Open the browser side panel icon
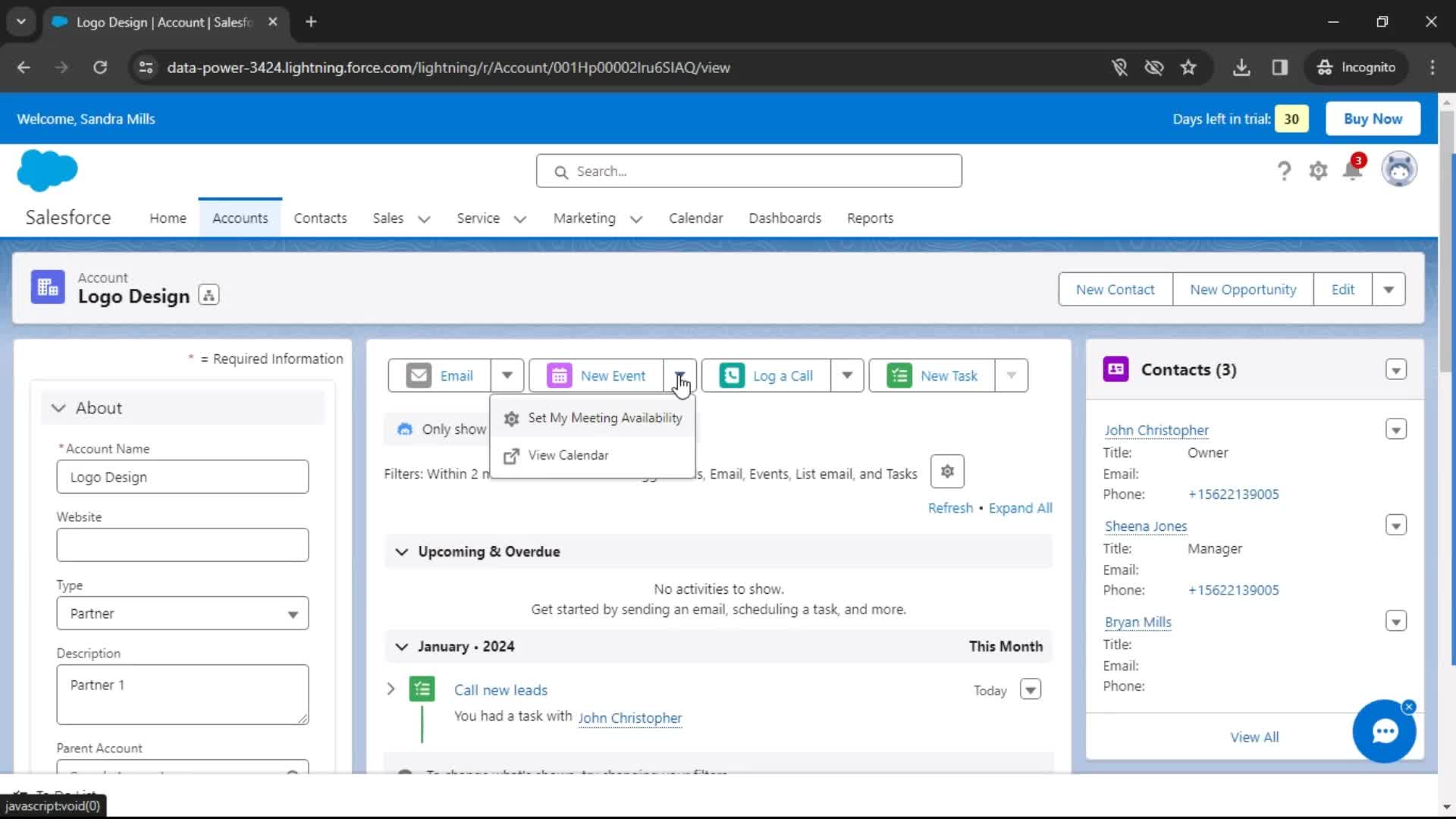The width and height of the screenshot is (1456, 819). coord(1280,67)
